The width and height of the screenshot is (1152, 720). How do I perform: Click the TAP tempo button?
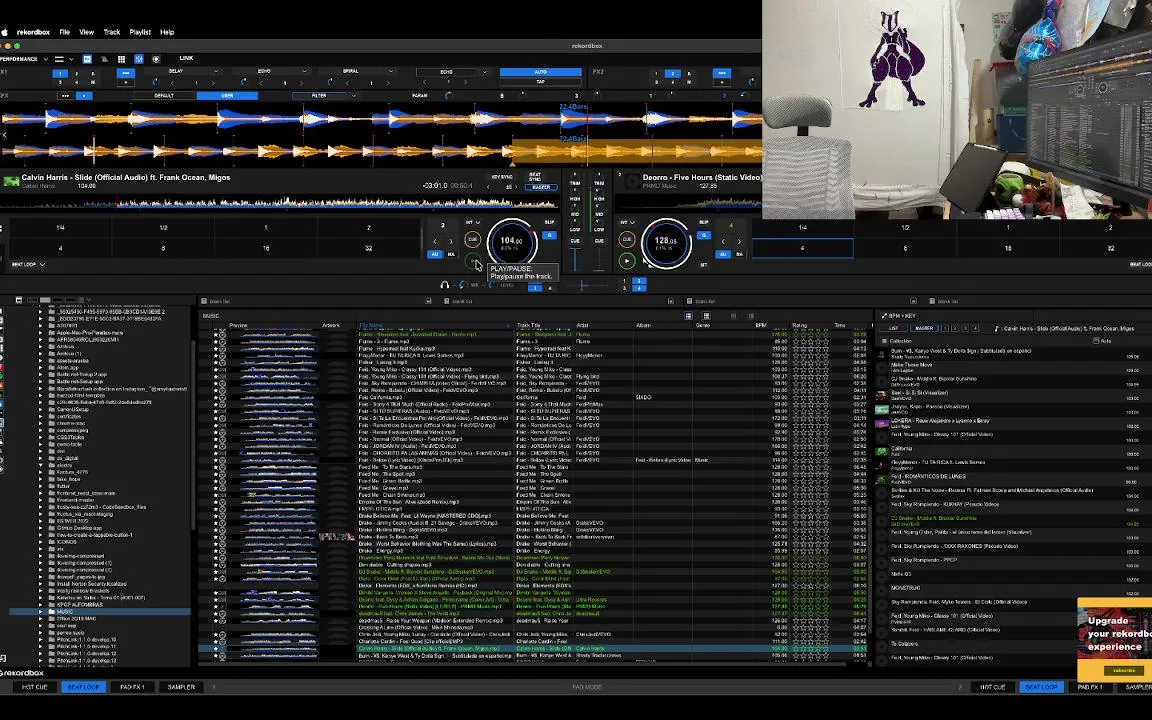pos(541,82)
